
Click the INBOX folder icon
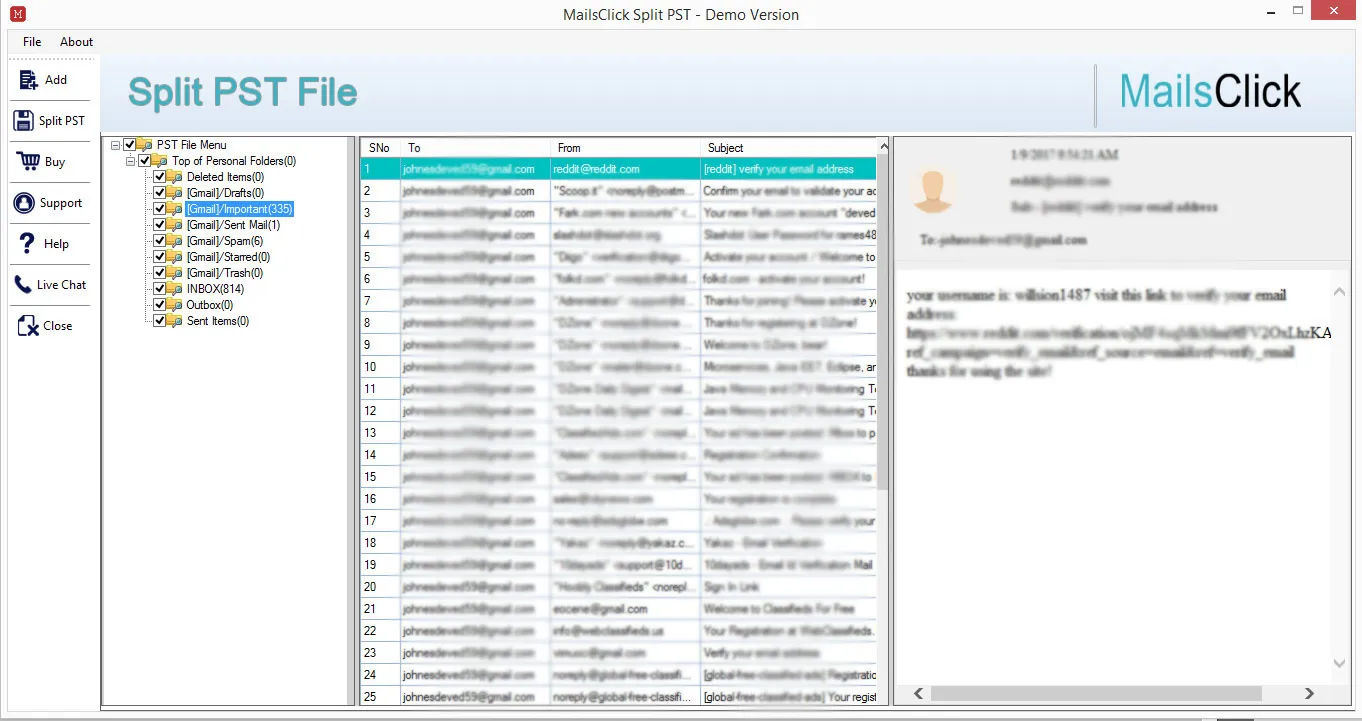point(175,289)
